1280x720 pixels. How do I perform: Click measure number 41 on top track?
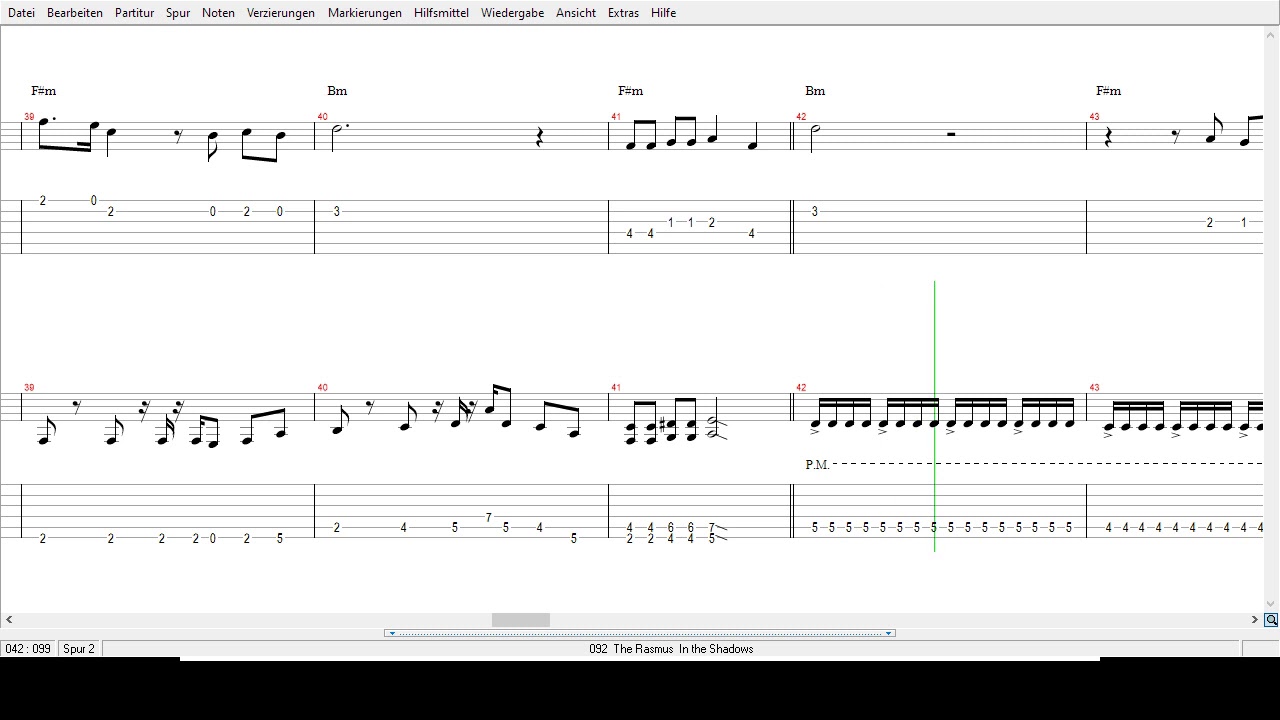pos(616,117)
